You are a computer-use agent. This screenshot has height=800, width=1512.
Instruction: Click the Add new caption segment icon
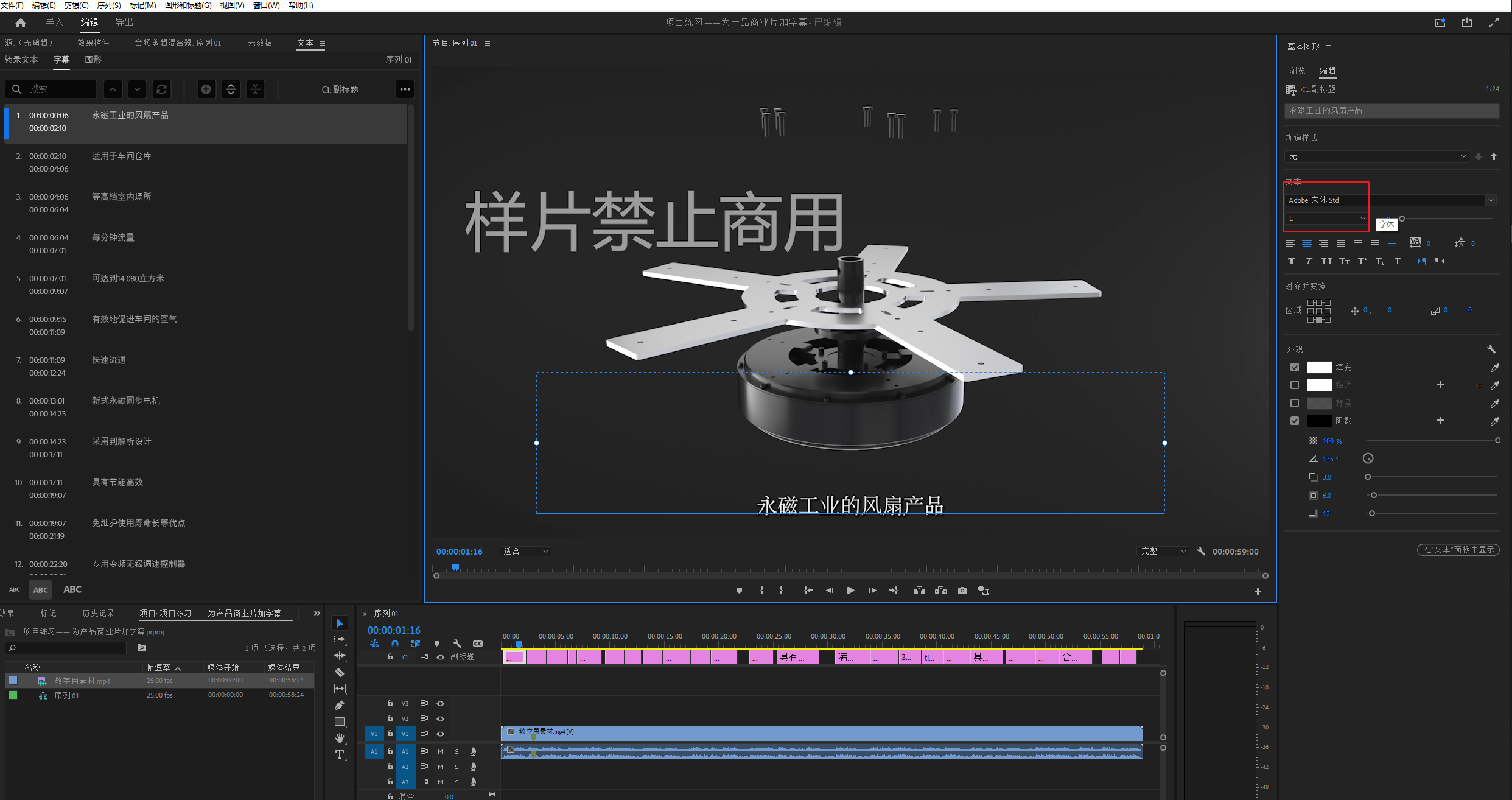pyautogui.click(x=206, y=89)
